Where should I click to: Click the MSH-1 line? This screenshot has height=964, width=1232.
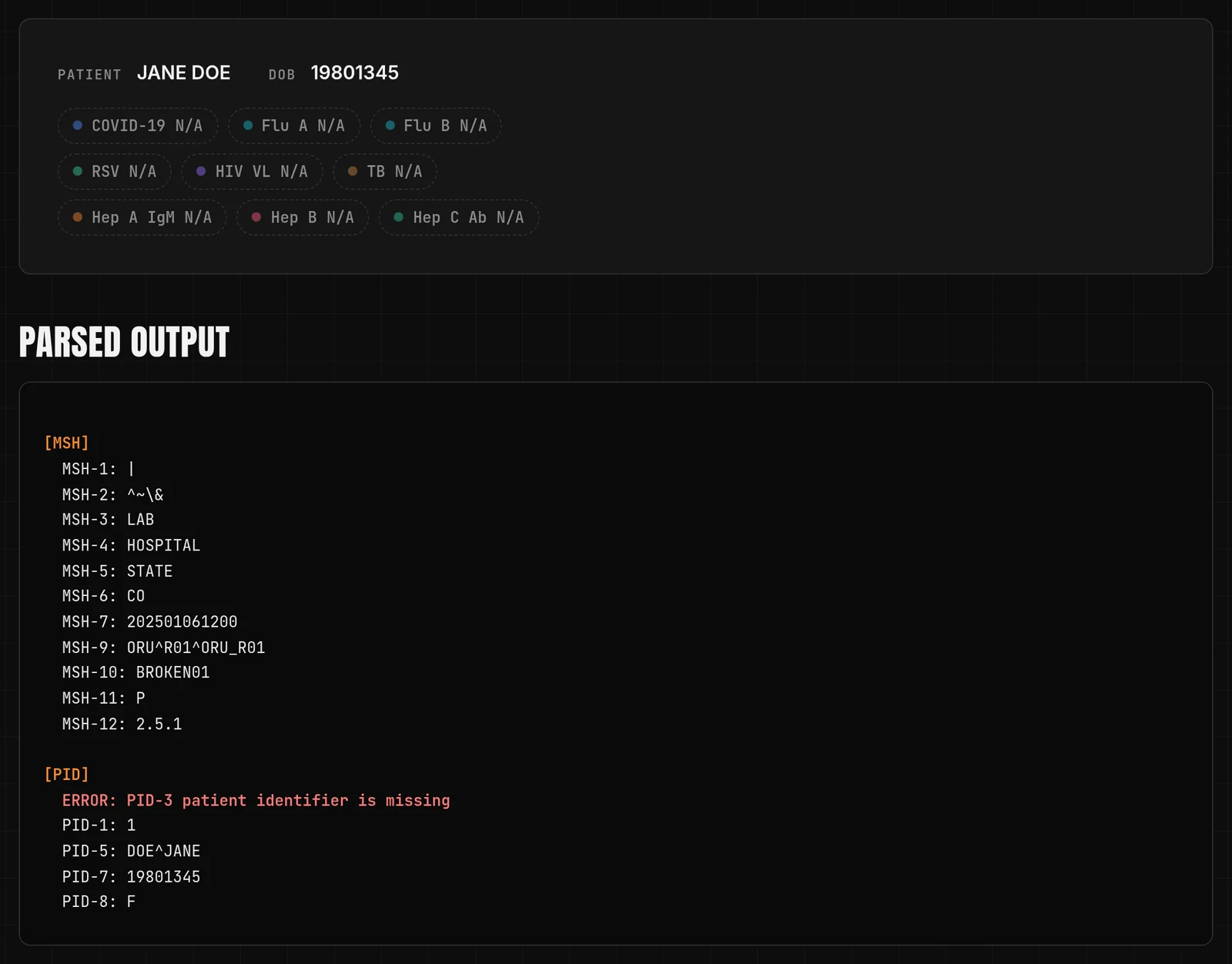coord(99,469)
